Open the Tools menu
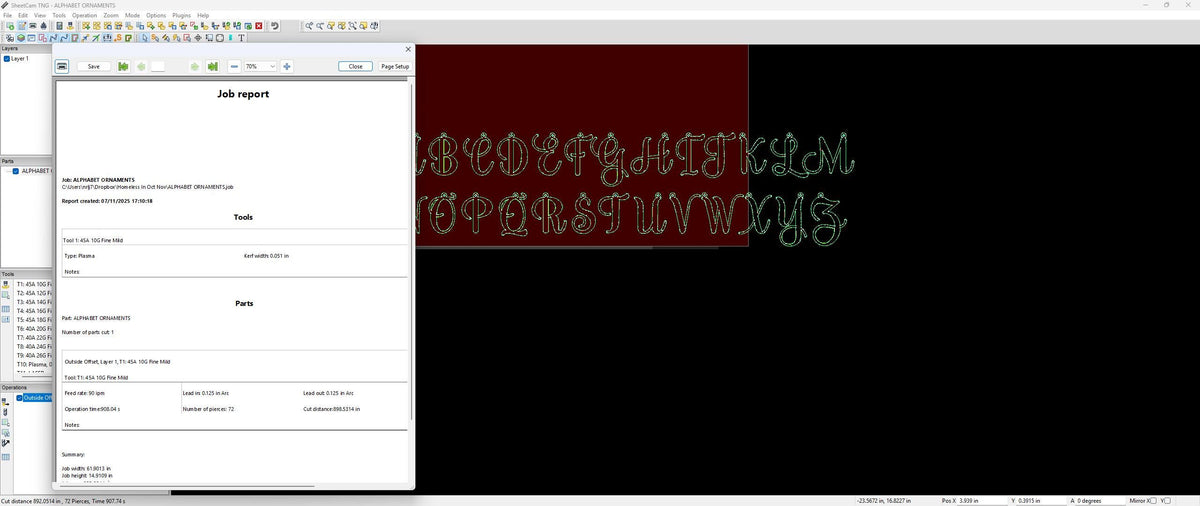Screen dimensions: 1200x506 click(59, 16)
